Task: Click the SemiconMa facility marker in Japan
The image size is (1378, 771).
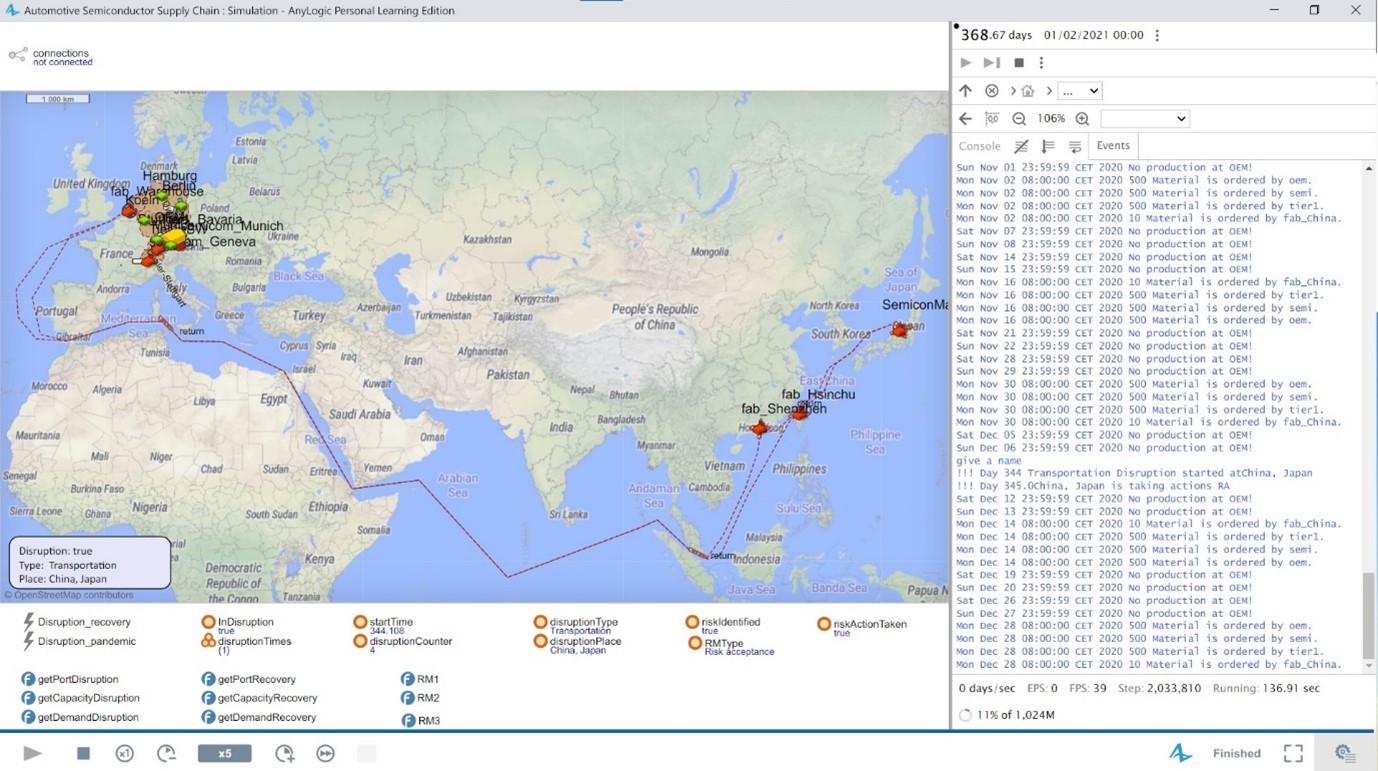Action: pyautogui.click(x=899, y=329)
